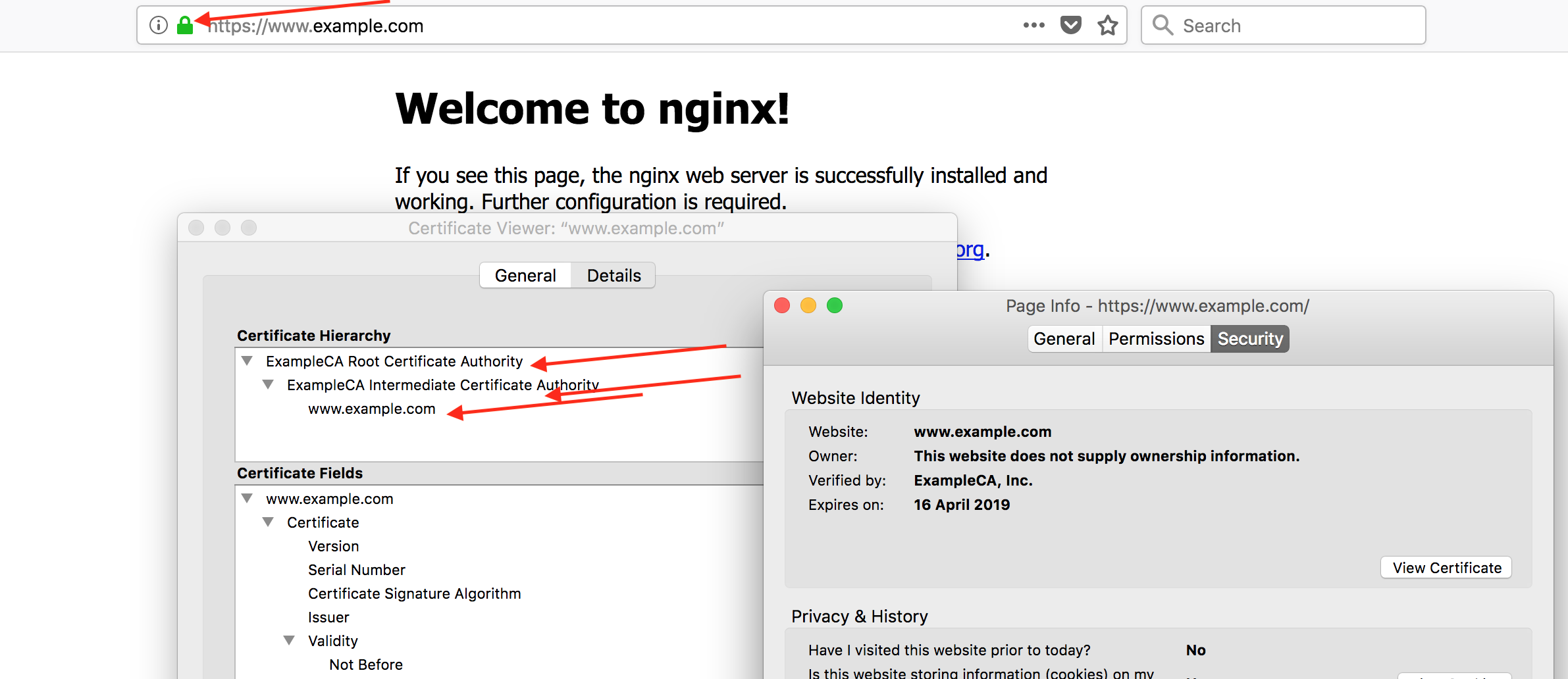The width and height of the screenshot is (1568, 679).
Task: Collapse the Validity node triangle
Action: (x=289, y=640)
